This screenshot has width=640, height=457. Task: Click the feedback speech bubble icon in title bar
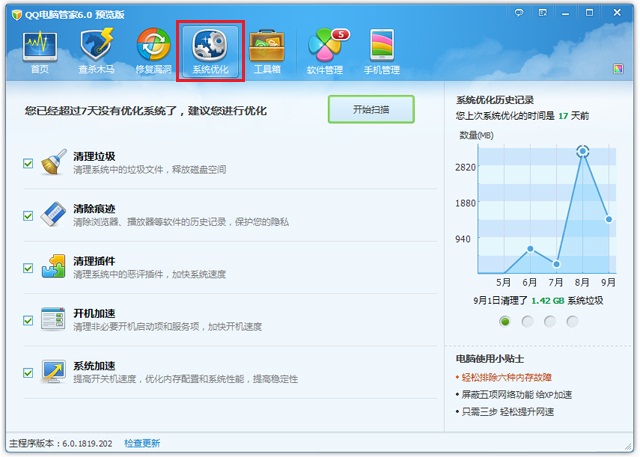[519, 13]
